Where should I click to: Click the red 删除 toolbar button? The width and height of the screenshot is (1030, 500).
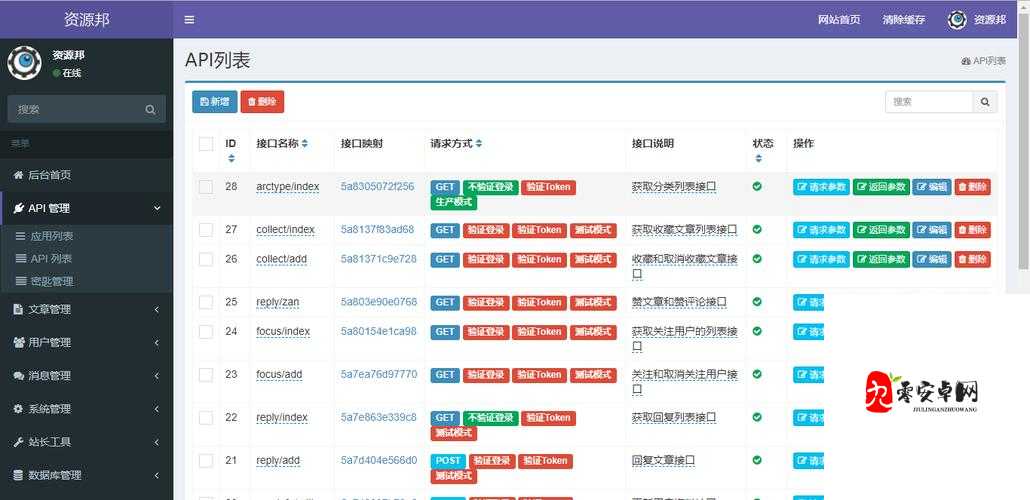point(262,102)
